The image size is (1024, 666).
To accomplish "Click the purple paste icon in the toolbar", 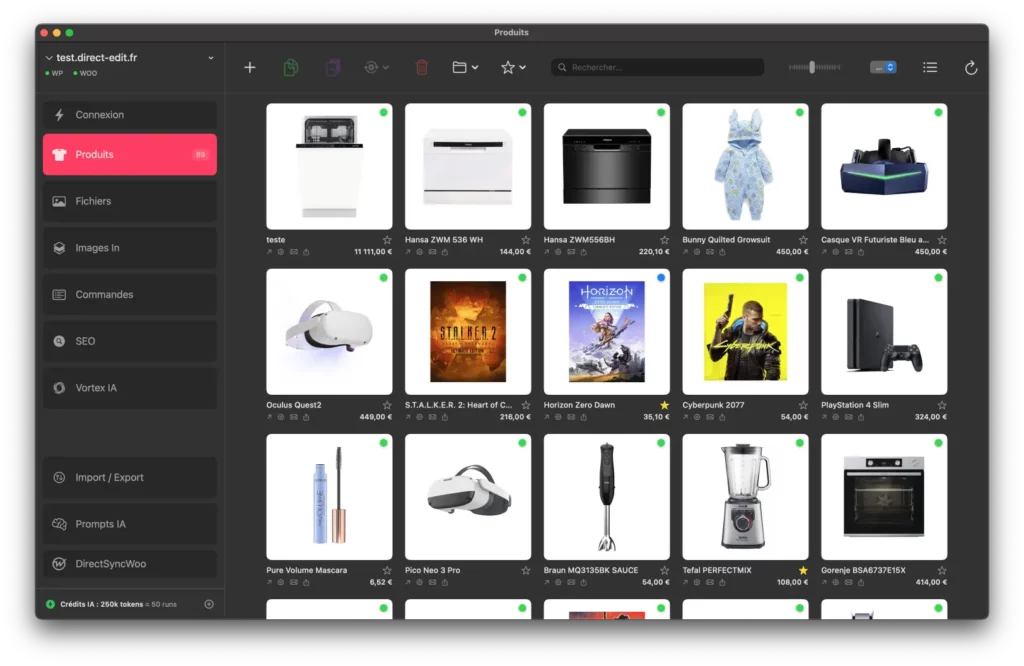I will coord(333,67).
